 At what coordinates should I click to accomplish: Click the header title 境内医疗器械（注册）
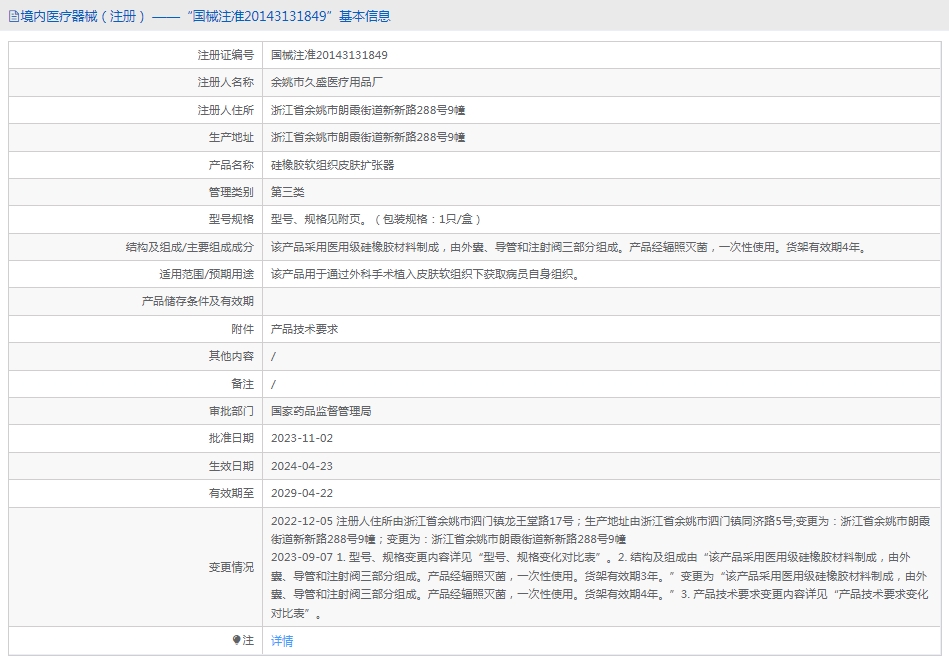84,16
